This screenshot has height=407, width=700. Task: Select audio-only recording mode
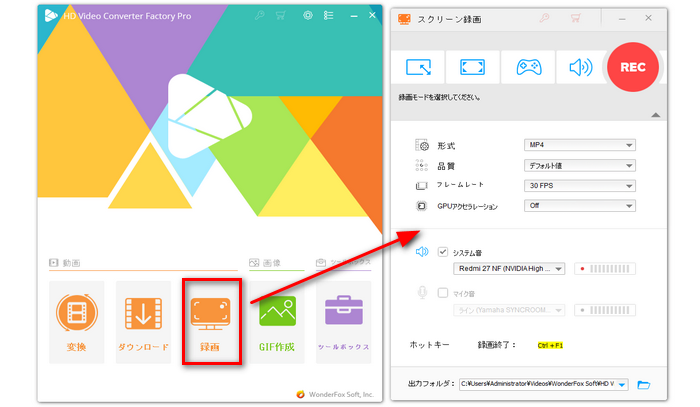click(x=581, y=67)
